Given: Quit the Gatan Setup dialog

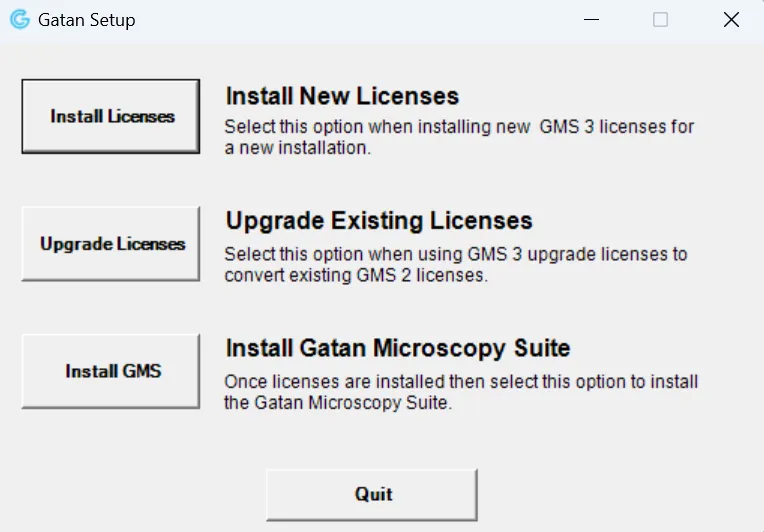Looking at the screenshot, I should pyautogui.click(x=372, y=494).
